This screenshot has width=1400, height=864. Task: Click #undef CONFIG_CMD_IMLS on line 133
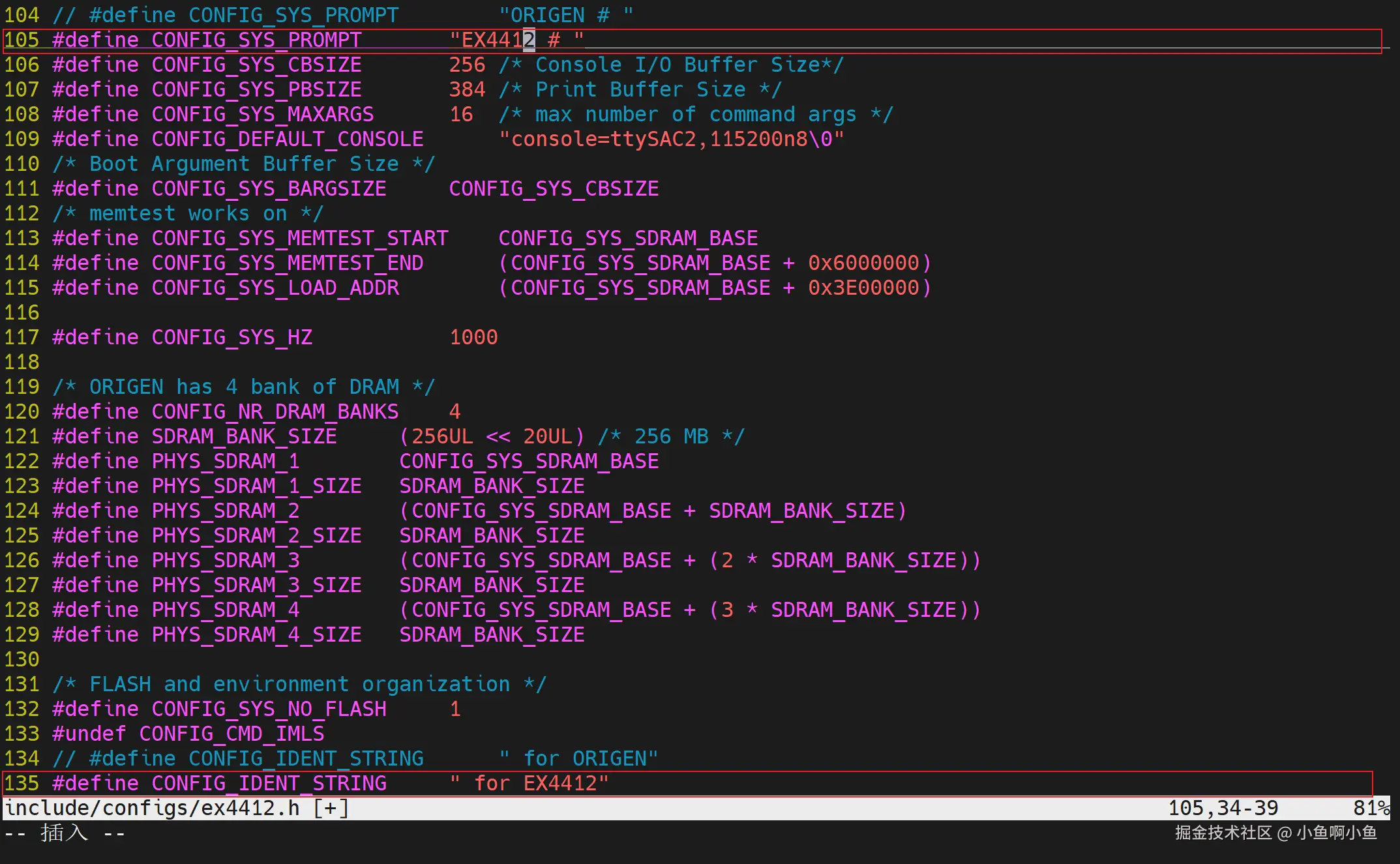188,734
